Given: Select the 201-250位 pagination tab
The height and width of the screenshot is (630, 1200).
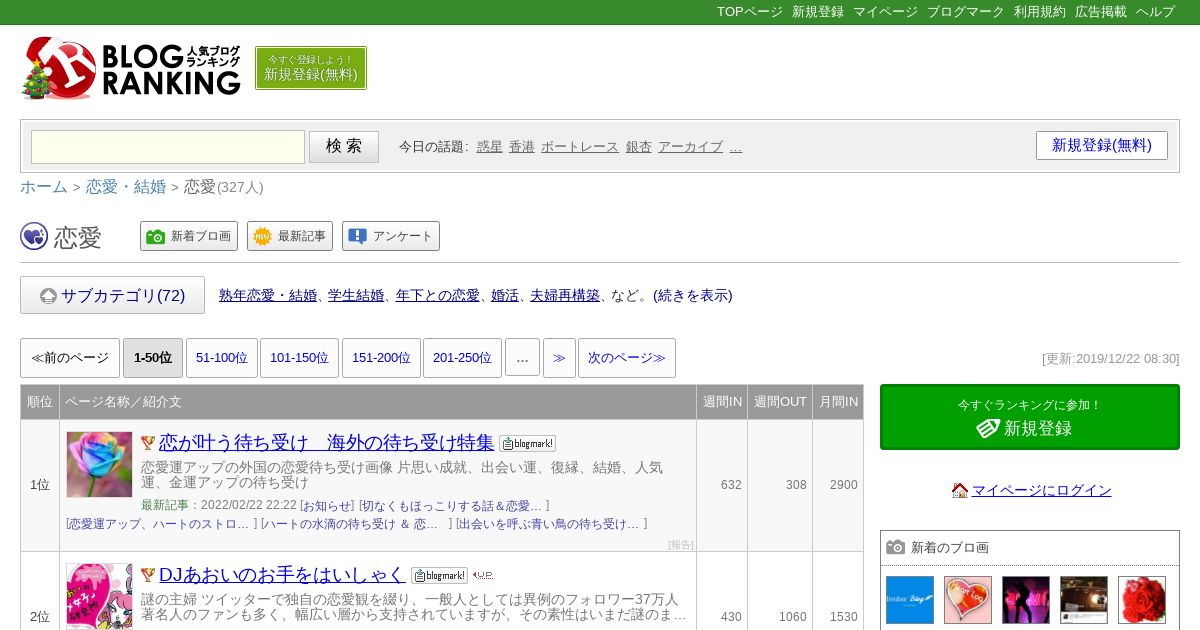Looking at the screenshot, I should click(462, 358).
